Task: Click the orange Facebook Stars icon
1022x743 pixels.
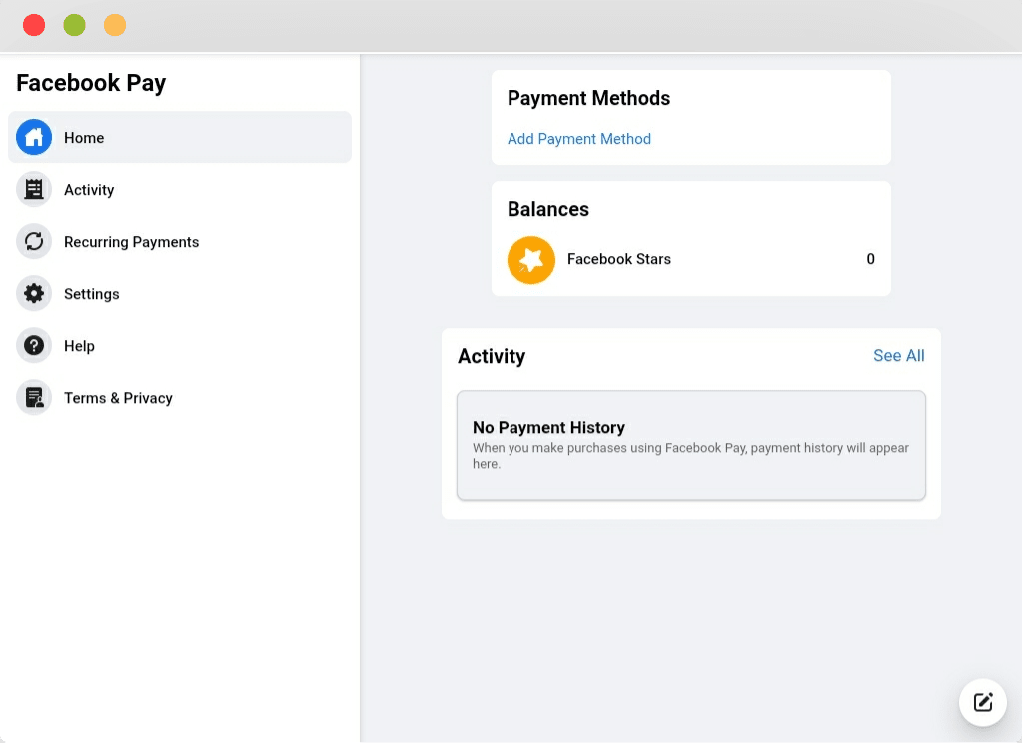Action: coord(531,259)
